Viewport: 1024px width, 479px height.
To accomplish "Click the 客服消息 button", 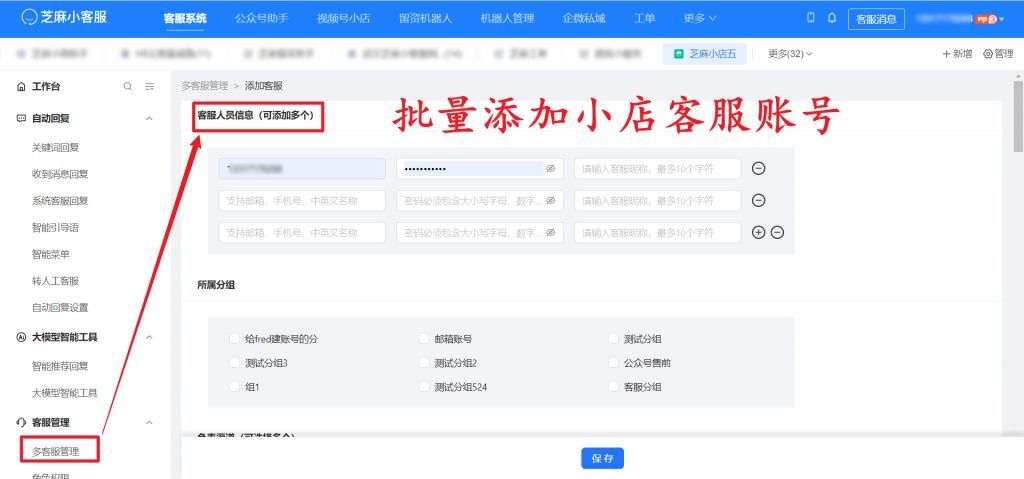I will pyautogui.click(x=876, y=19).
